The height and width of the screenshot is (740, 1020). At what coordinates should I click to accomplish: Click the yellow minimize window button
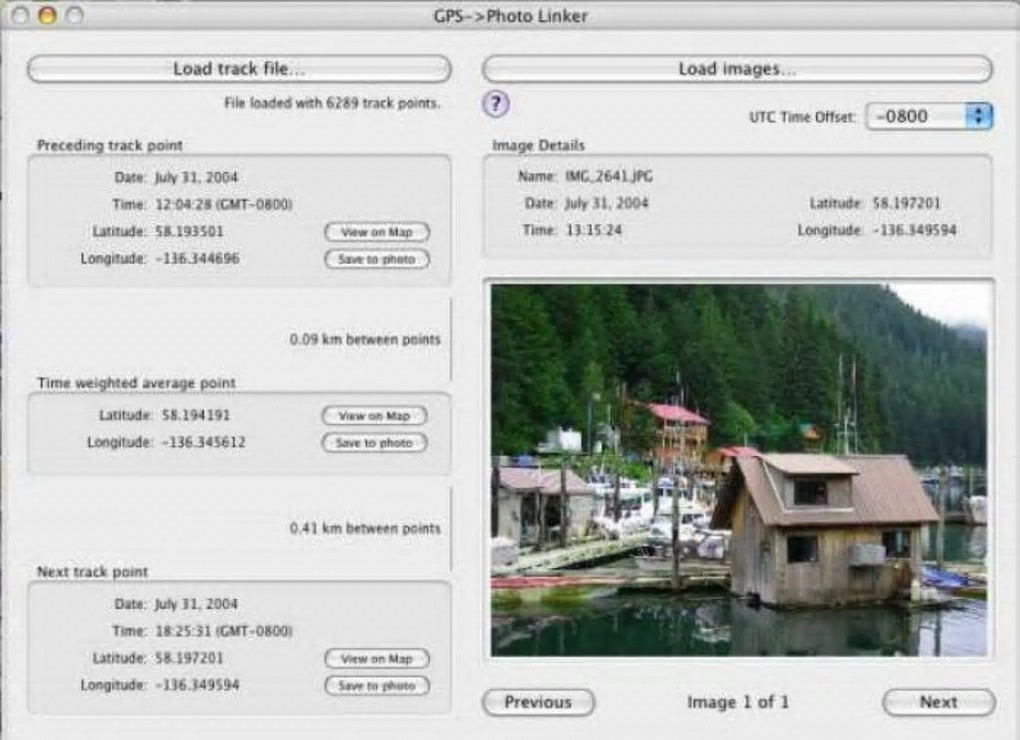47,15
